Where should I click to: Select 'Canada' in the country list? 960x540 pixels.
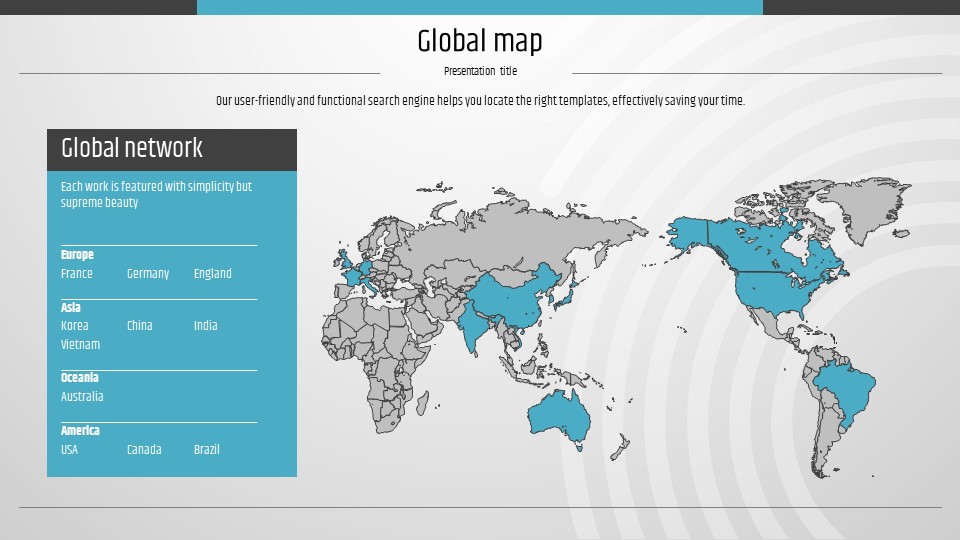pyautogui.click(x=144, y=450)
